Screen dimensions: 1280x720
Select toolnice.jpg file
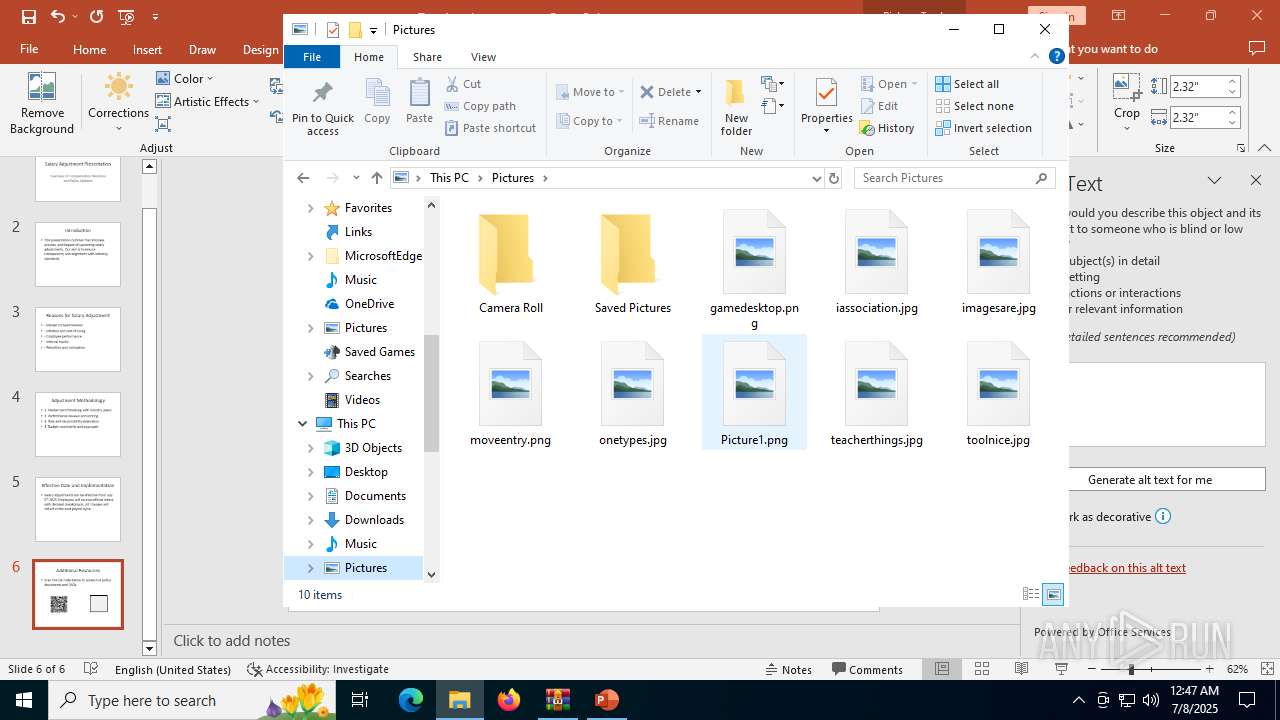tap(998, 392)
